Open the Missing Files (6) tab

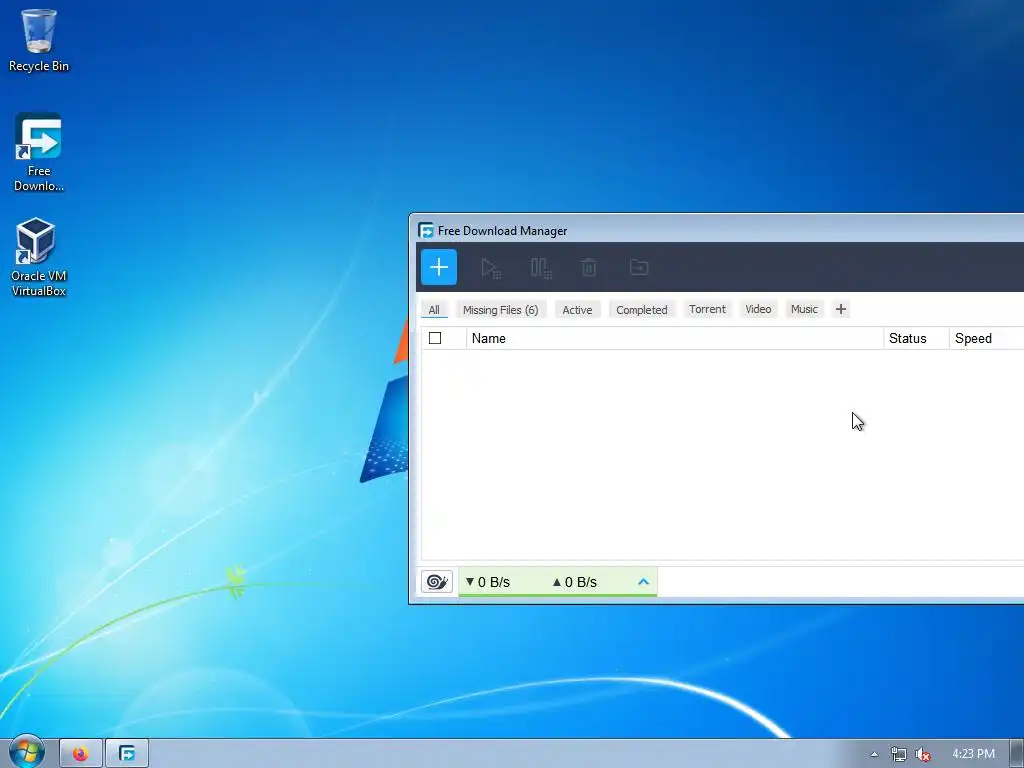click(x=501, y=310)
